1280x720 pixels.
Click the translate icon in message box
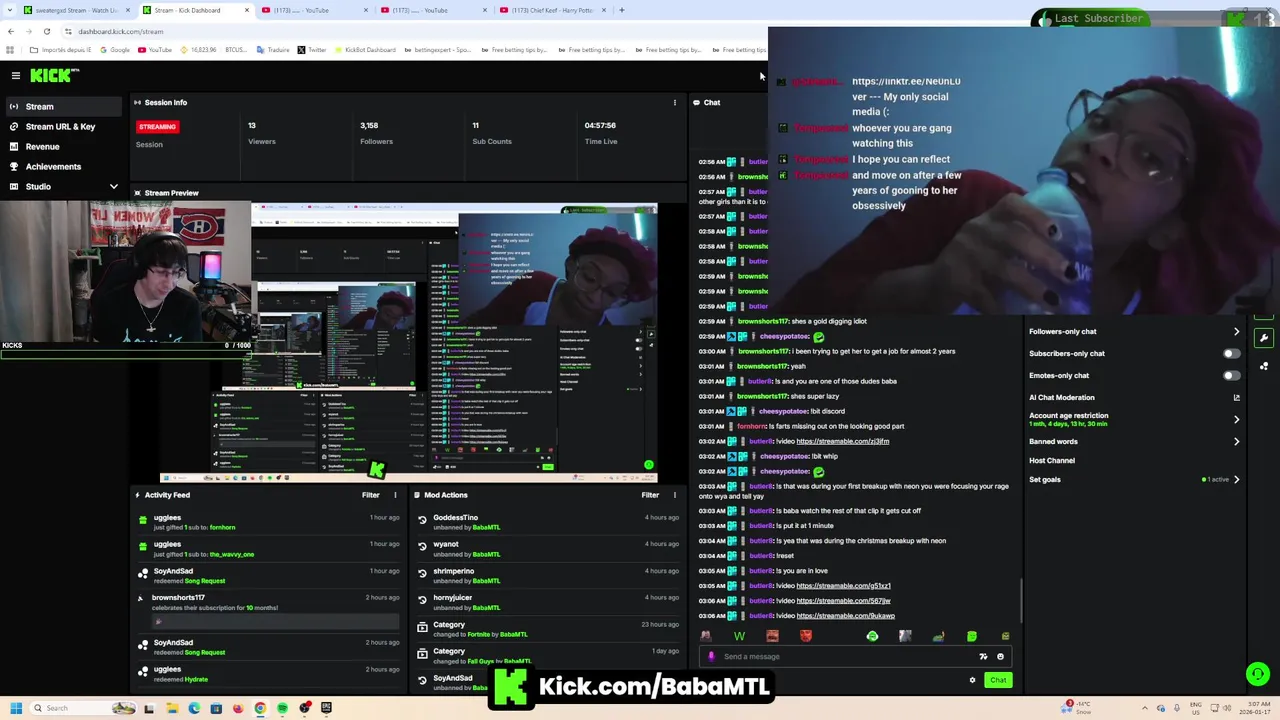coord(983,657)
